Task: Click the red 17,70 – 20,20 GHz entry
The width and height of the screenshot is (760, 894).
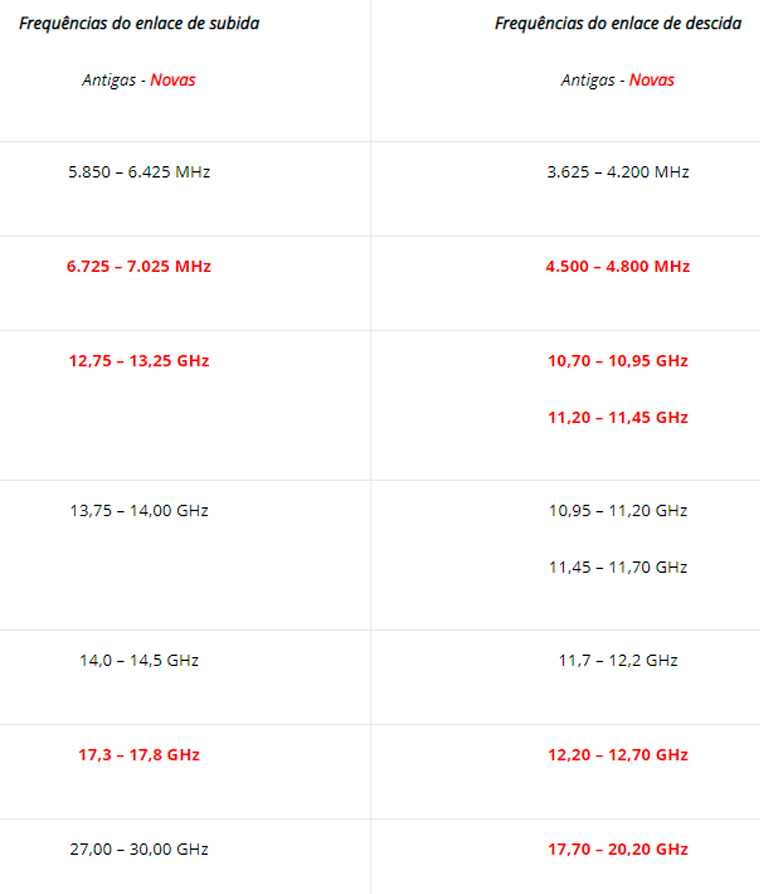Action: click(x=618, y=849)
